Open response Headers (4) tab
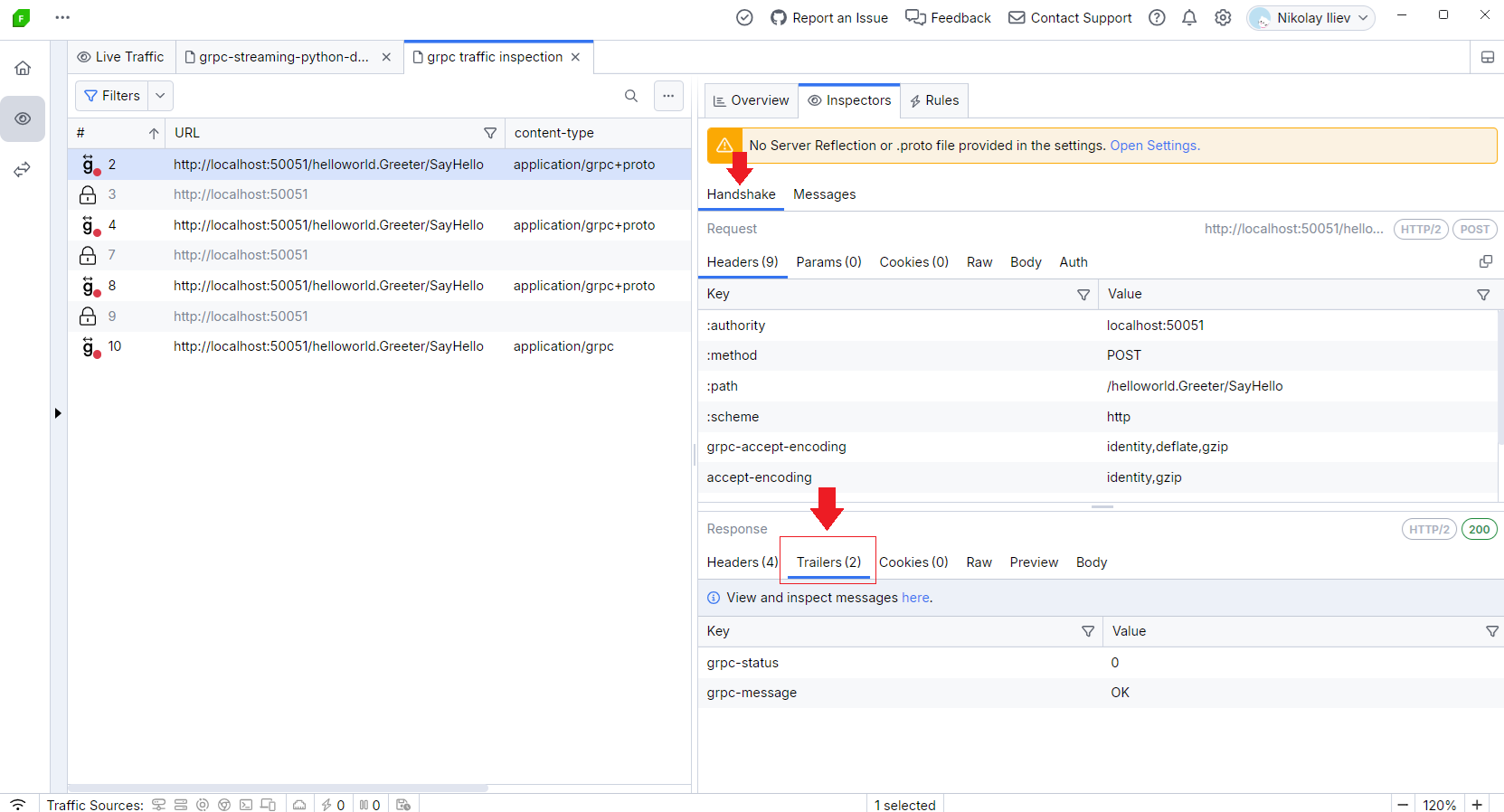This screenshot has height=812, width=1504. coord(742,562)
